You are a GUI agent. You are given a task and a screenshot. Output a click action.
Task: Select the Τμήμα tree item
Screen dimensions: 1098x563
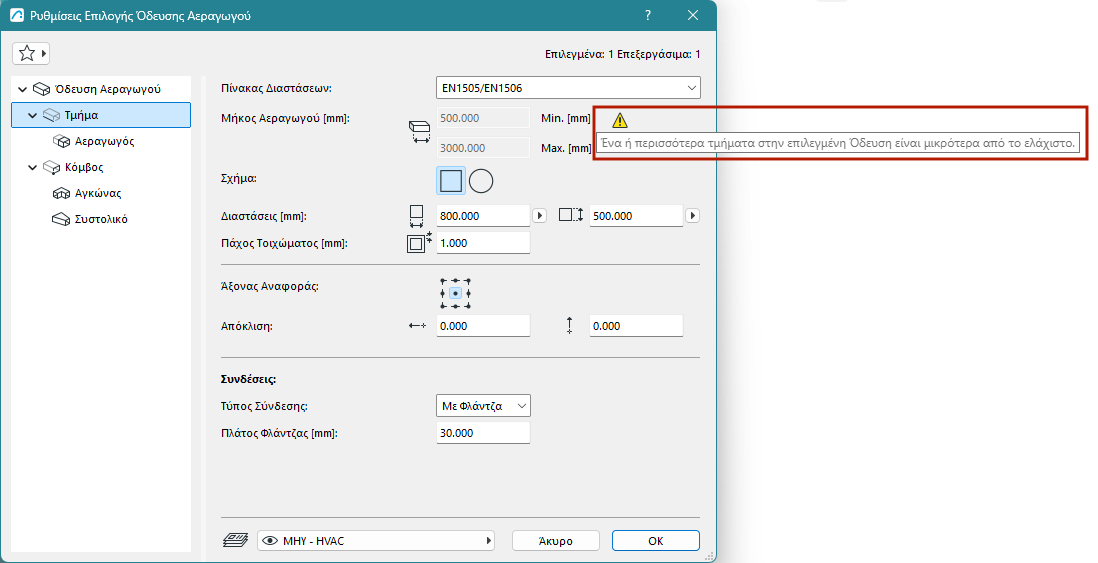tap(101, 116)
